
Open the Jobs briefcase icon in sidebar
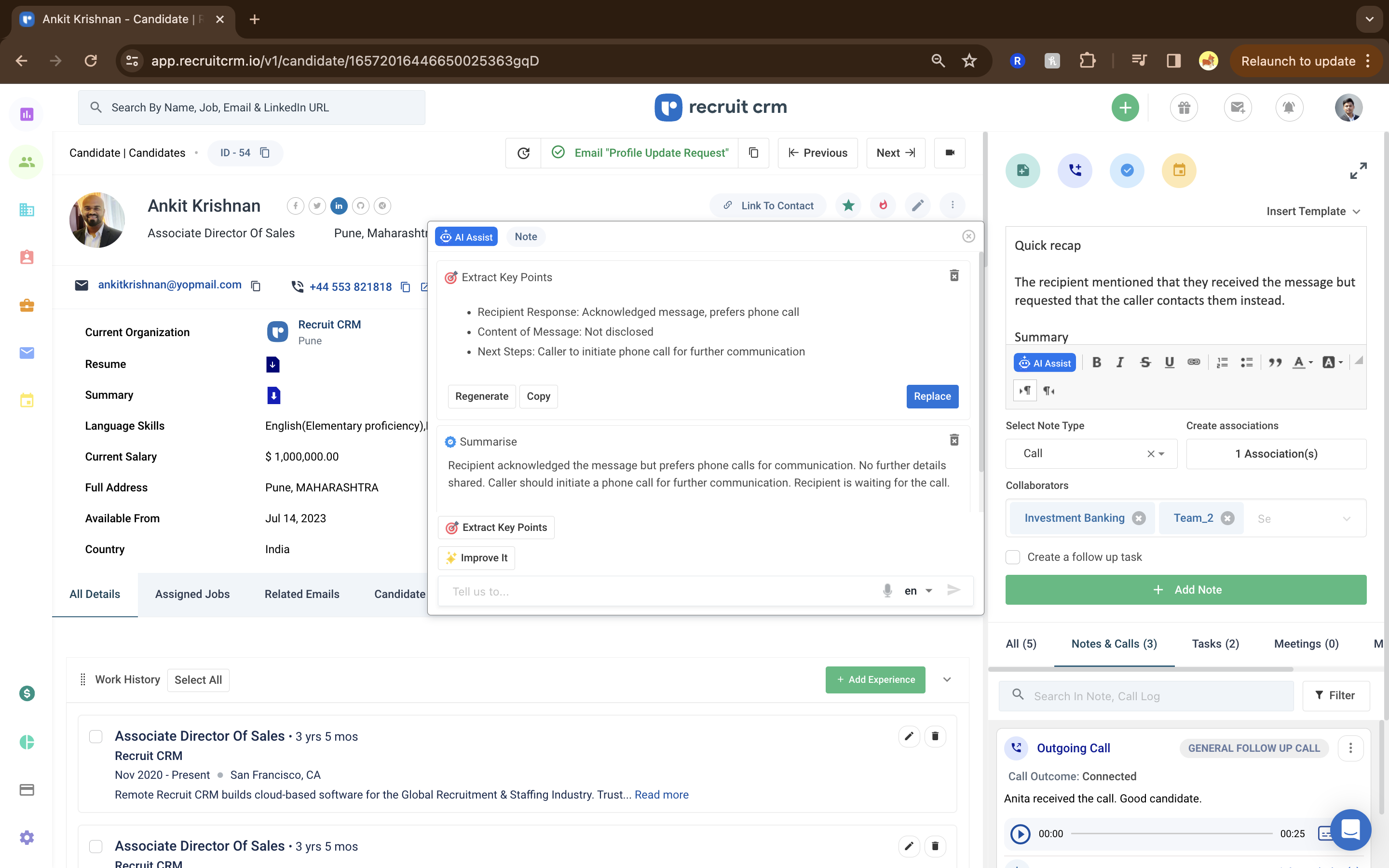(x=27, y=305)
